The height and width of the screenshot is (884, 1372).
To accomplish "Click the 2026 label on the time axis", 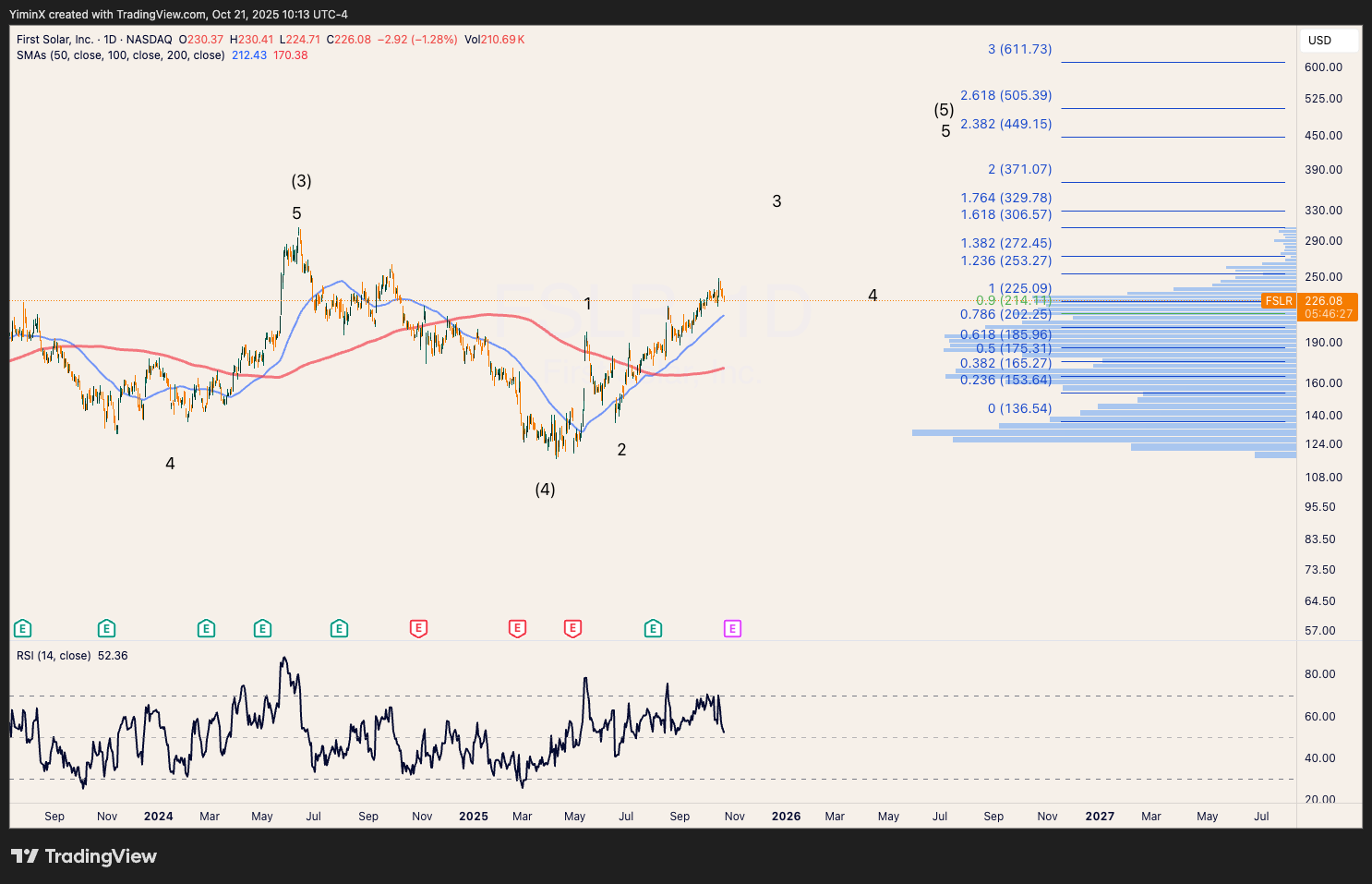I will click(787, 817).
